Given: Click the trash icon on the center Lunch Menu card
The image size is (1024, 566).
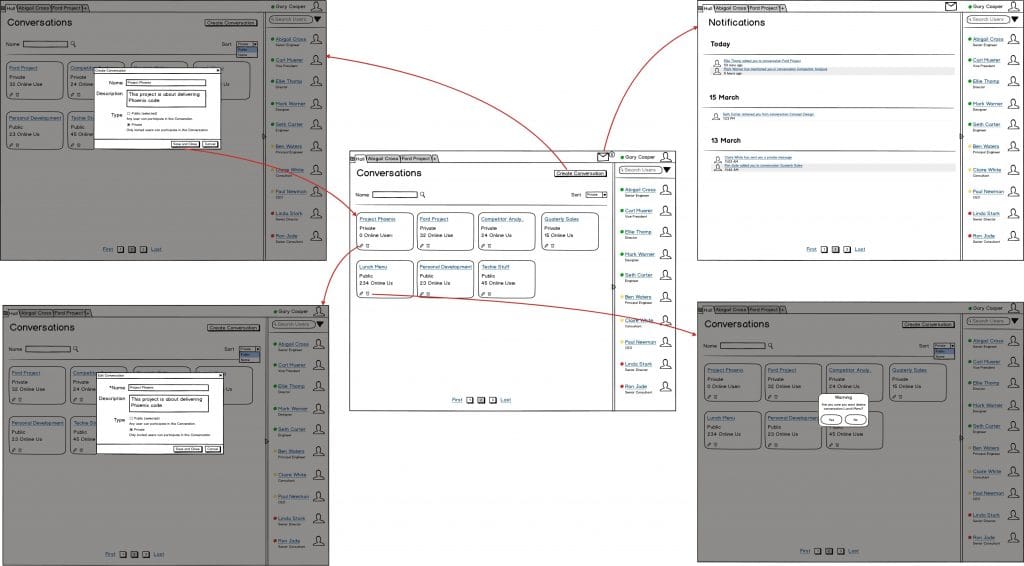Looking at the screenshot, I should [x=368, y=294].
